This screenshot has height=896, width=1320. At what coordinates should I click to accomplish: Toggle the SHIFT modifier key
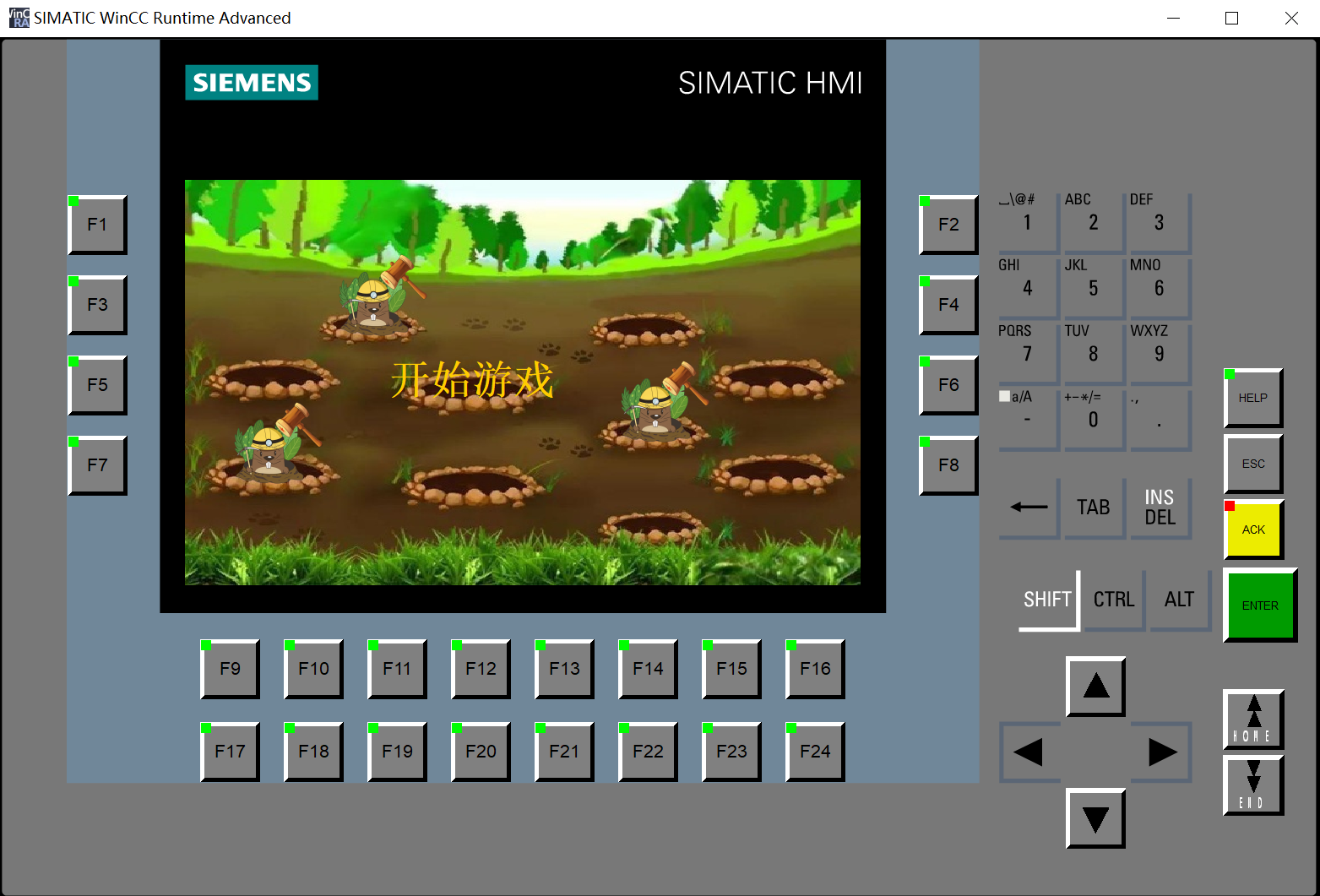tap(1048, 600)
